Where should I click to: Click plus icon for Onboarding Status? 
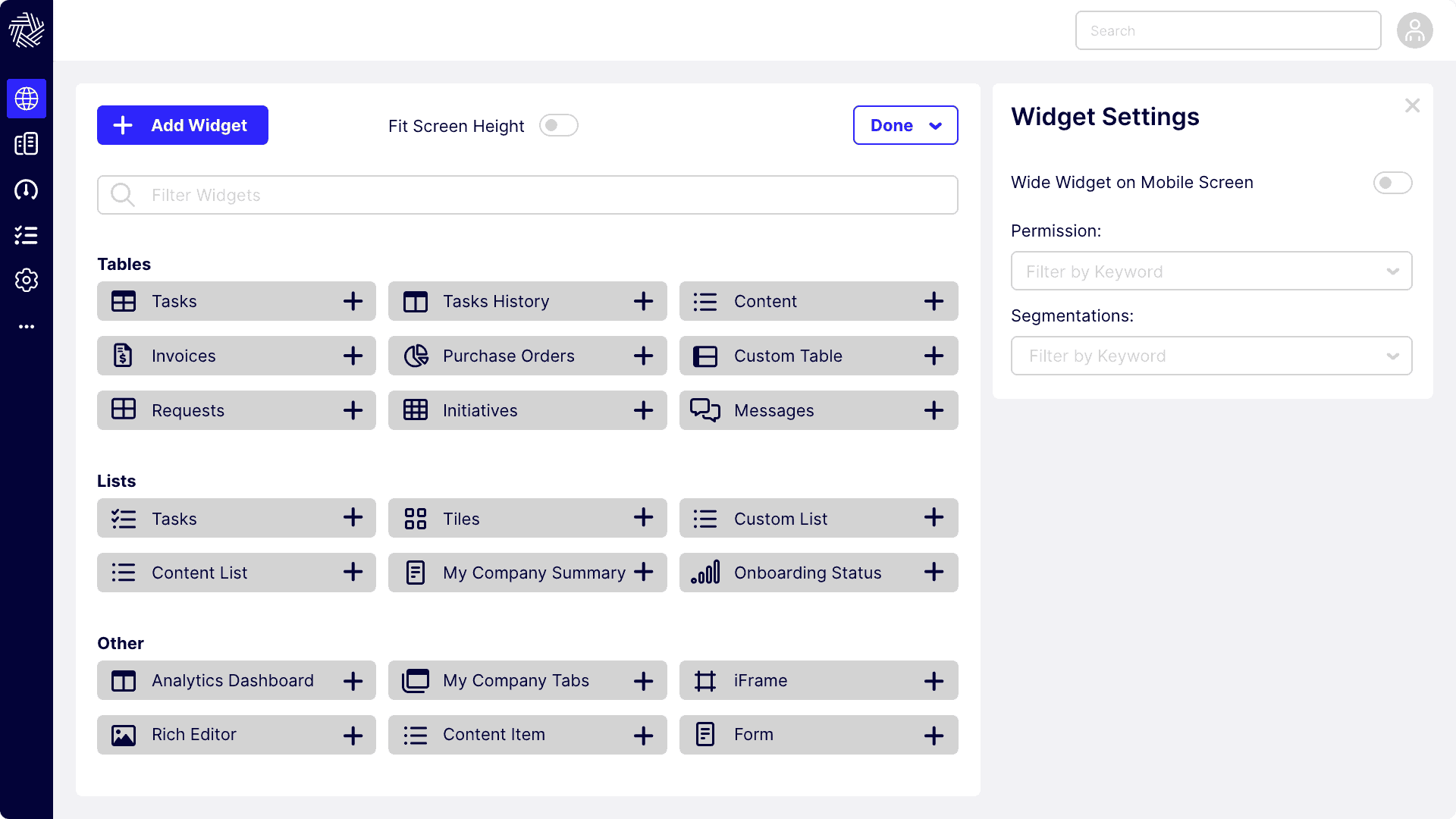[934, 573]
